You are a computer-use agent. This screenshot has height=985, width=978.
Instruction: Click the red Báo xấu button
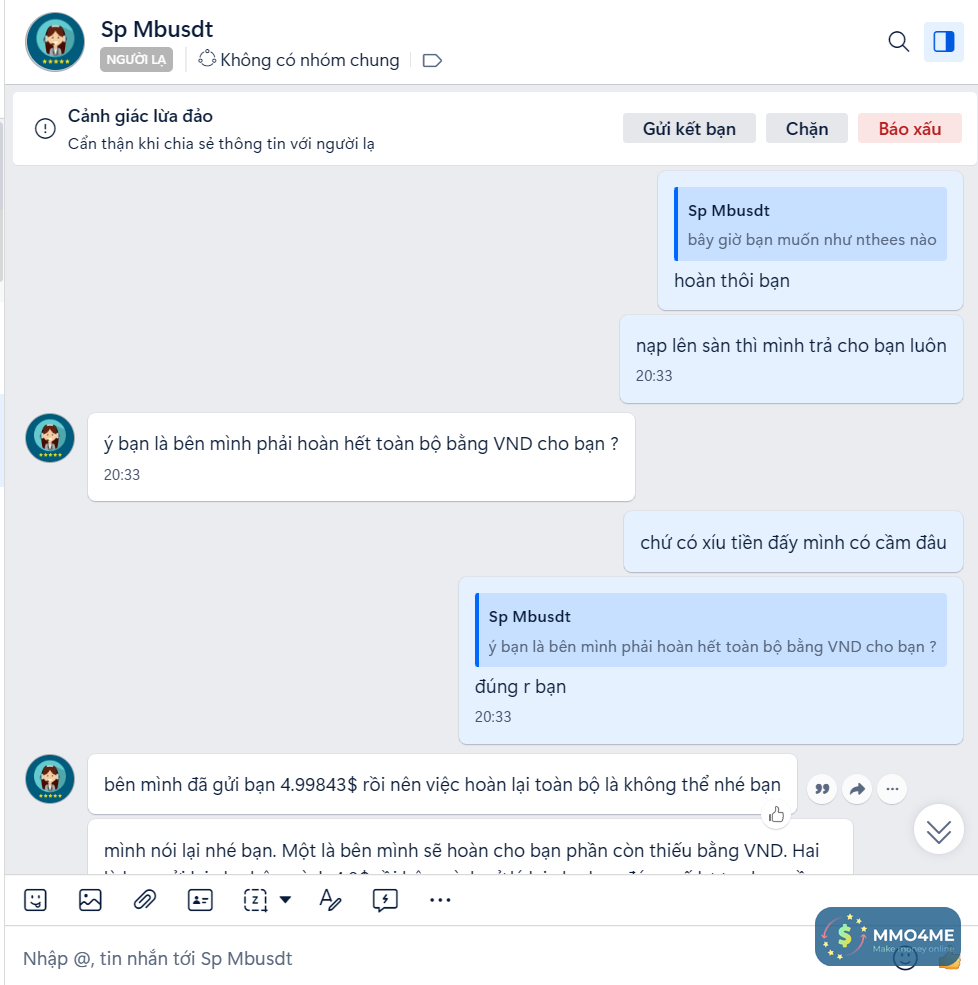click(x=910, y=128)
